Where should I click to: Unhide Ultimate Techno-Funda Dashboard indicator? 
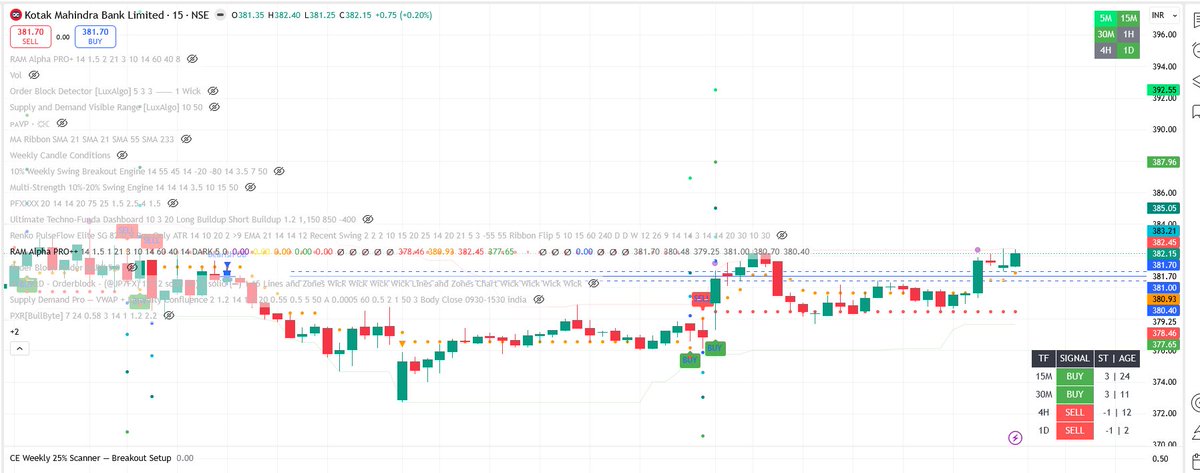(x=367, y=218)
